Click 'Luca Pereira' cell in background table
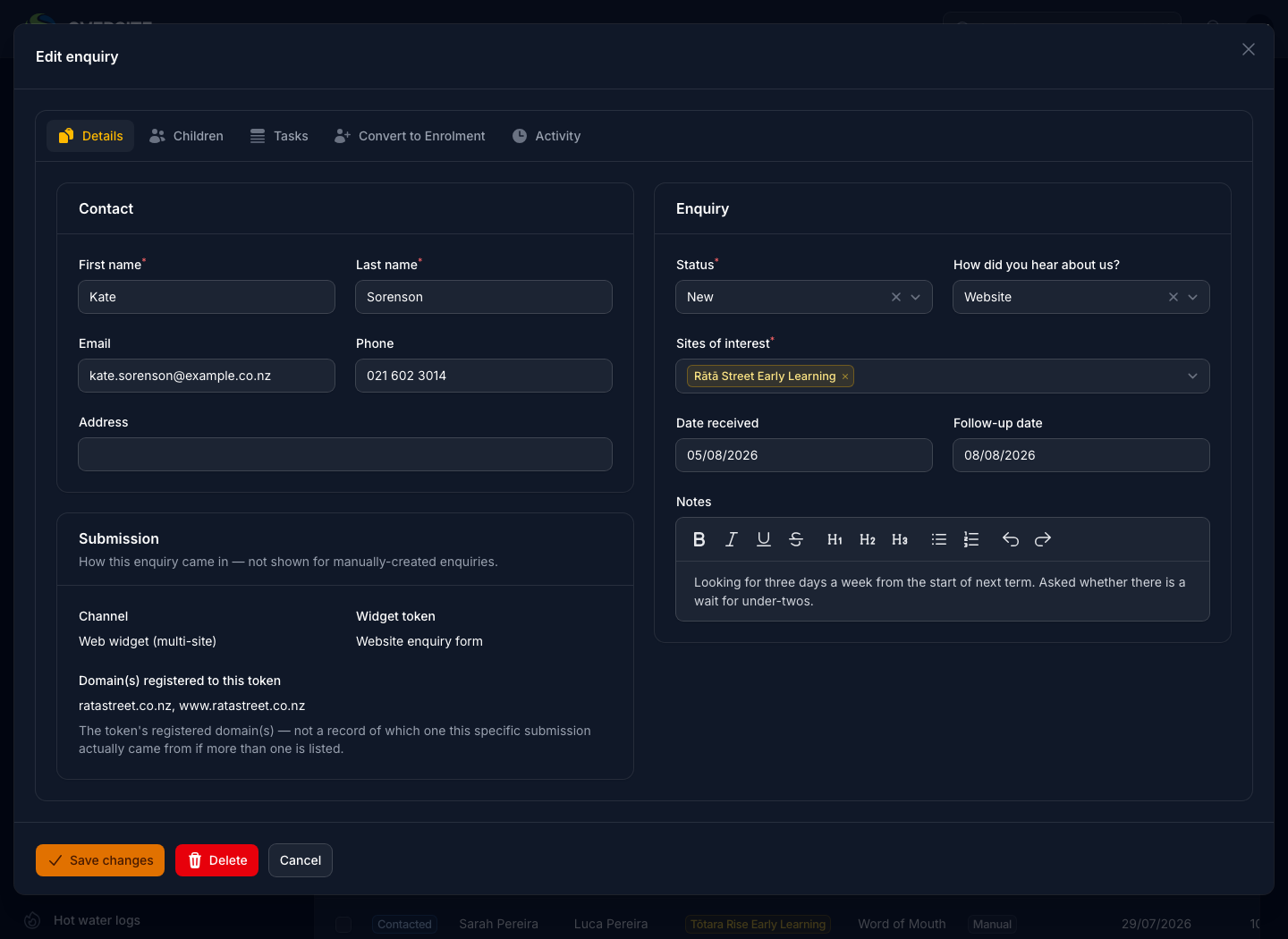This screenshot has width=1288, height=939. pyautogui.click(x=611, y=924)
